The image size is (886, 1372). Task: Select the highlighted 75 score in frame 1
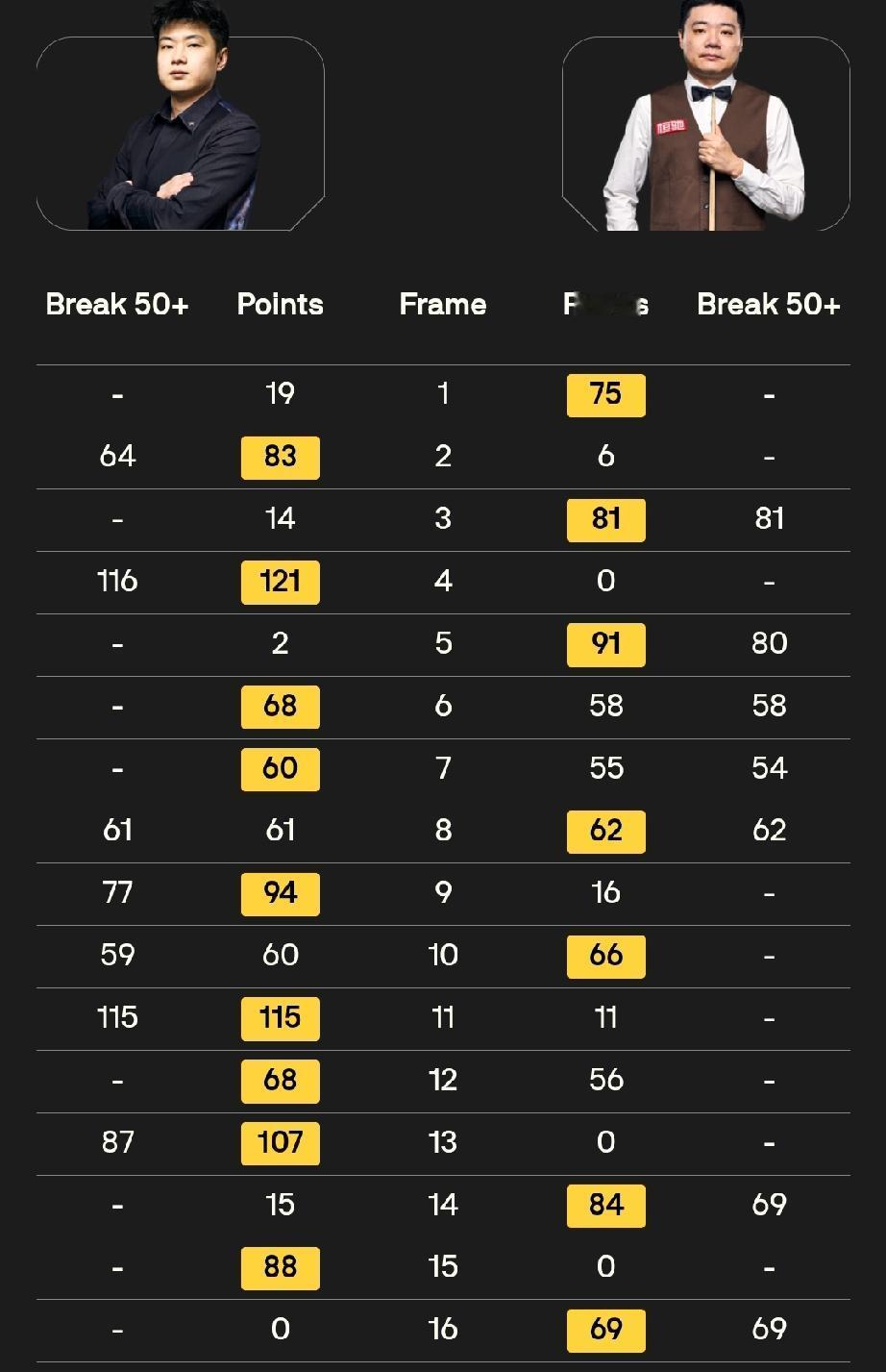coord(606,394)
